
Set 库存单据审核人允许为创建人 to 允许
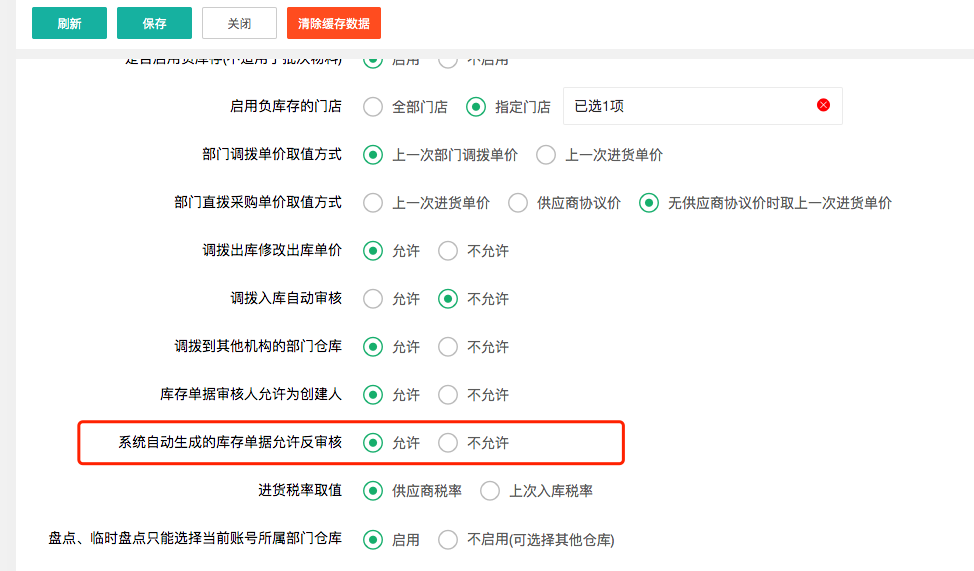373,395
